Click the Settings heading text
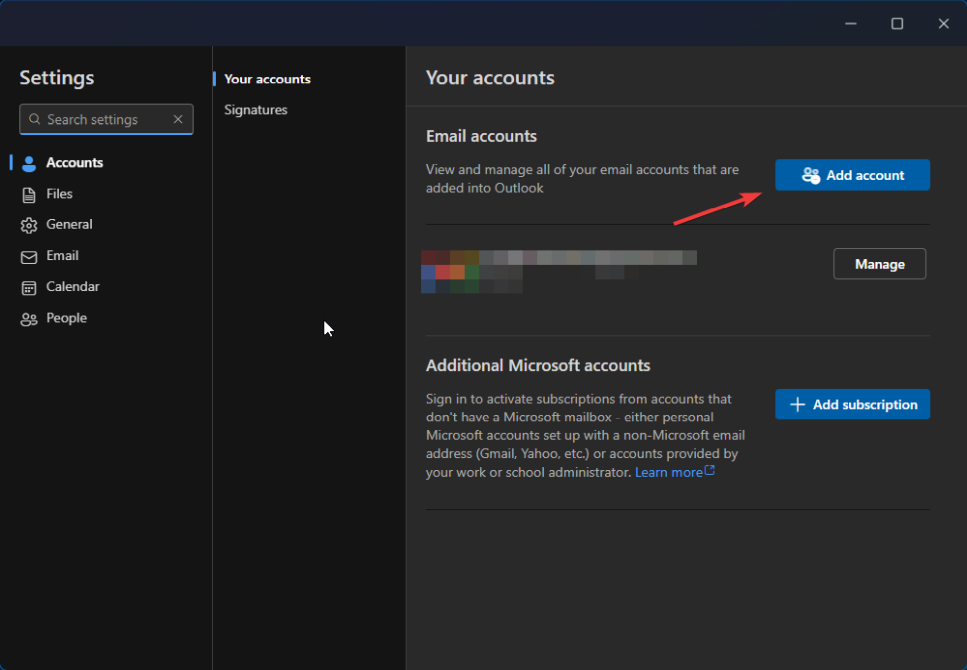This screenshot has height=670, width=967. [57, 78]
